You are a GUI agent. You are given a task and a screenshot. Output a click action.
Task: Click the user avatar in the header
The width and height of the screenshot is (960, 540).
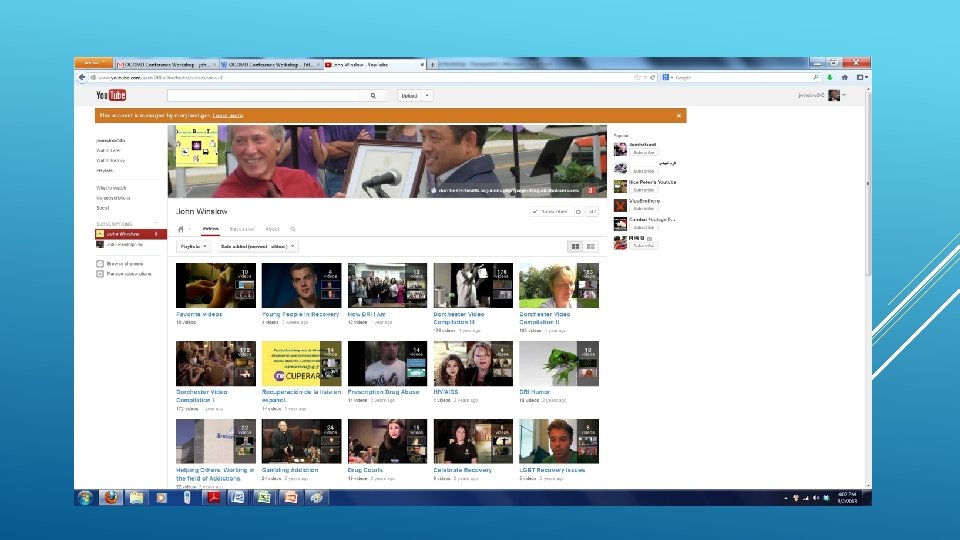tap(834, 95)
